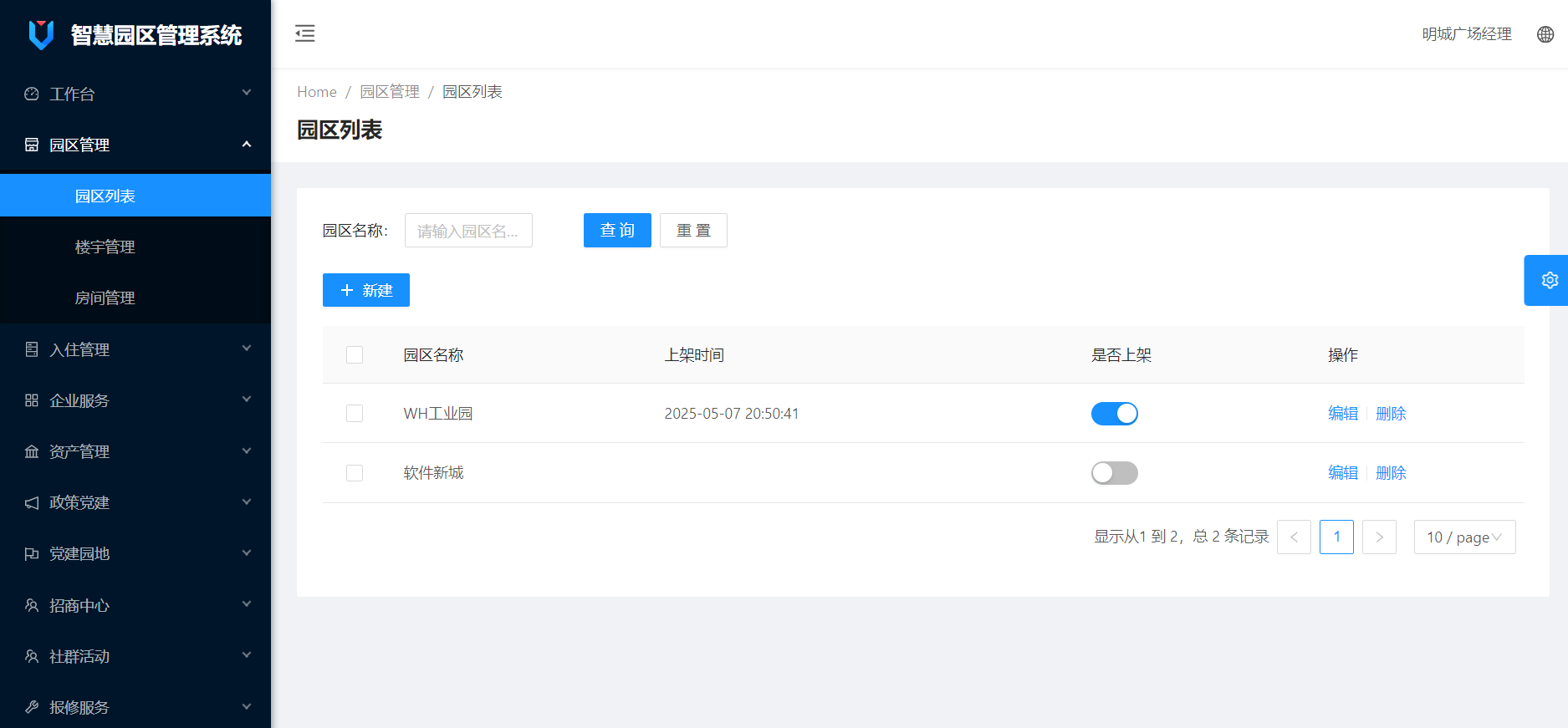The height and width of the screenshot is (728, 1568).
Task: Click the 政策党建 megaphone icon
Action: point(32,502)
